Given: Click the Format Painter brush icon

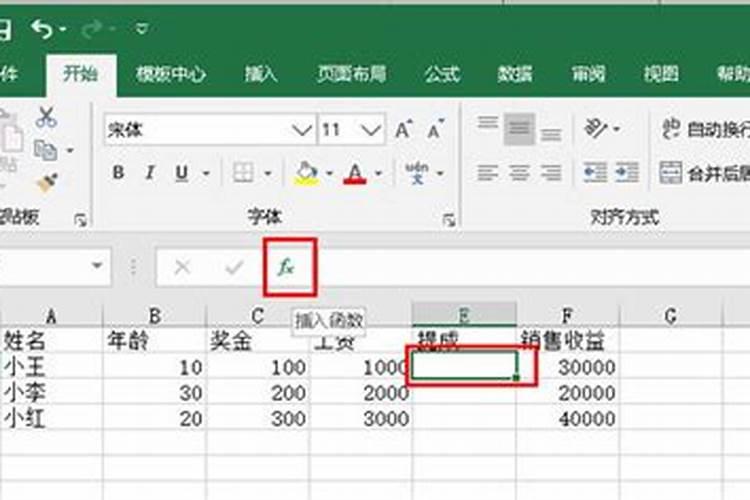Looking at the screenshot, I should (x=46, y=182).
